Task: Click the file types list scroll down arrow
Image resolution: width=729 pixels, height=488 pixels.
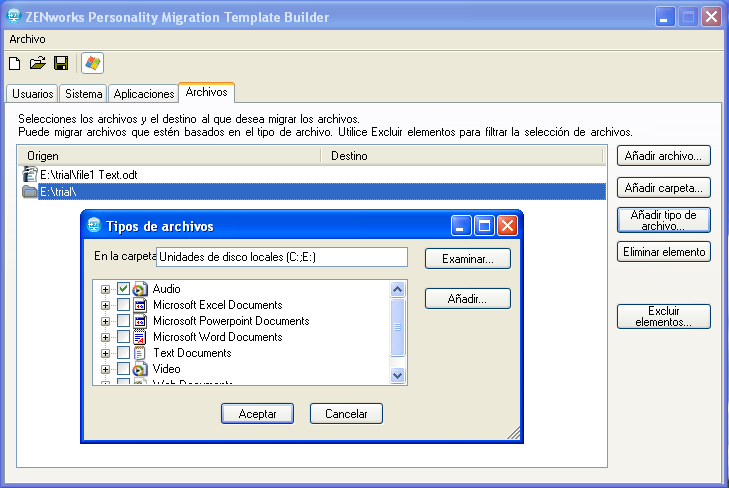Action: [398, 375]
